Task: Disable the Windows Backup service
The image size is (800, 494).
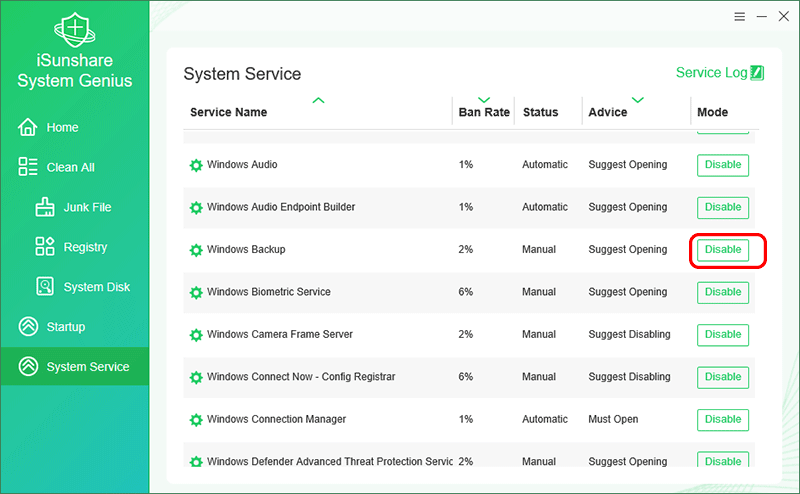Action: [722, 250]
